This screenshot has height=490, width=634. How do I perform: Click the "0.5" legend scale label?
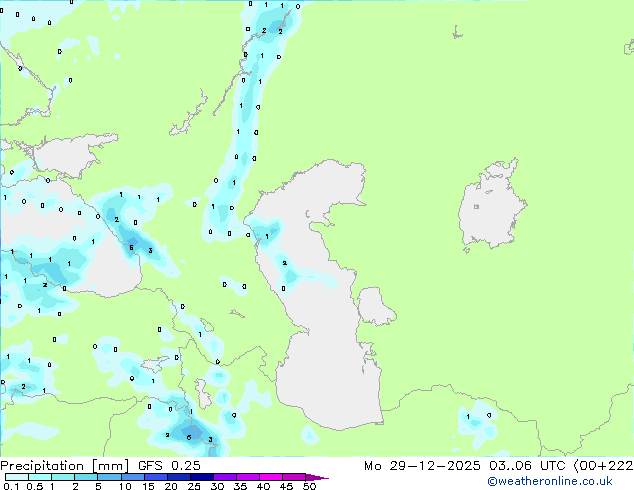[35, 486]
